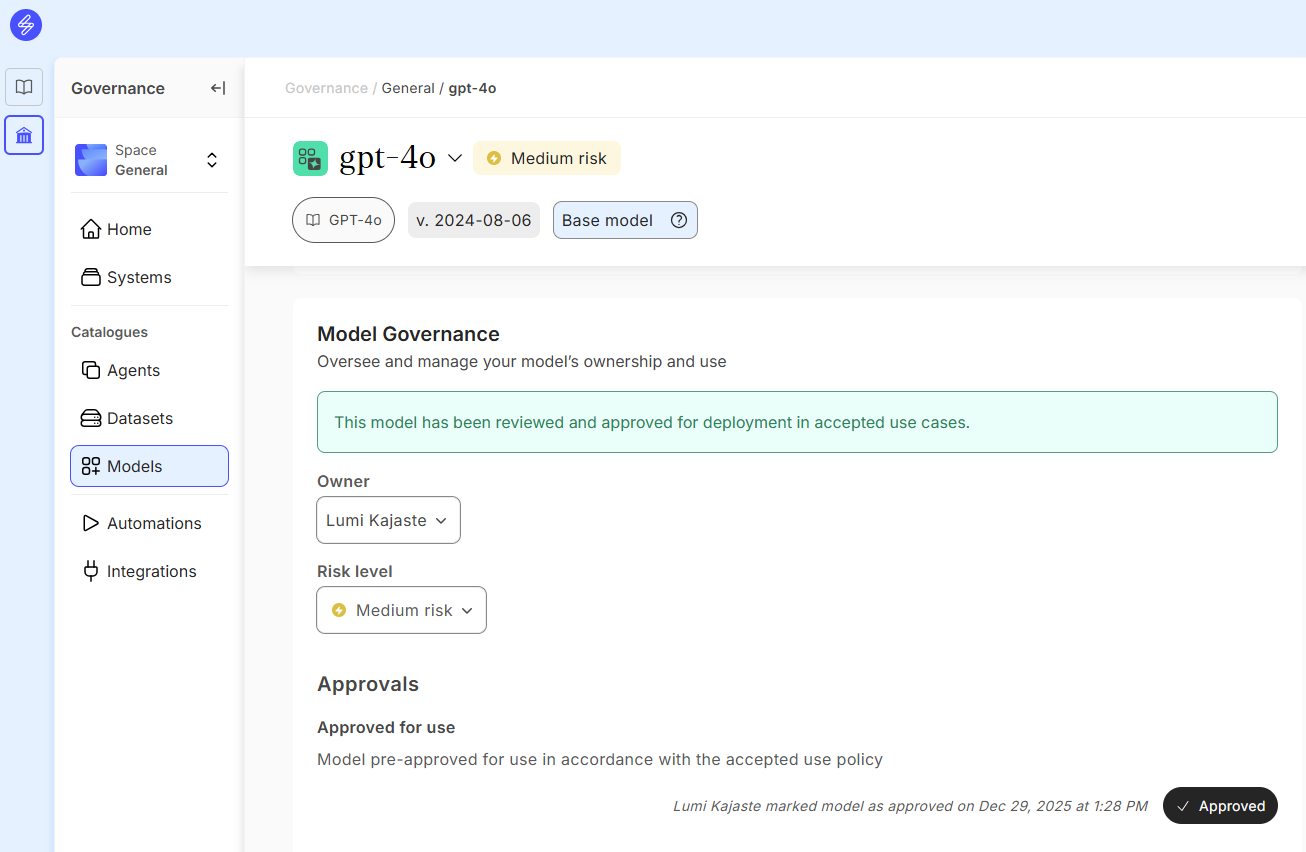Screen dimensions: 1306x852
Task: Click the GPT-4o catalogue pill button
Action: point(343,220)
